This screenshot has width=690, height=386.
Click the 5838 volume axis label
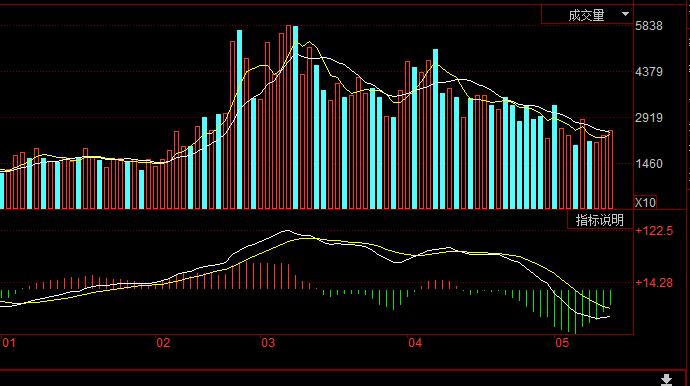coord(649,26)
